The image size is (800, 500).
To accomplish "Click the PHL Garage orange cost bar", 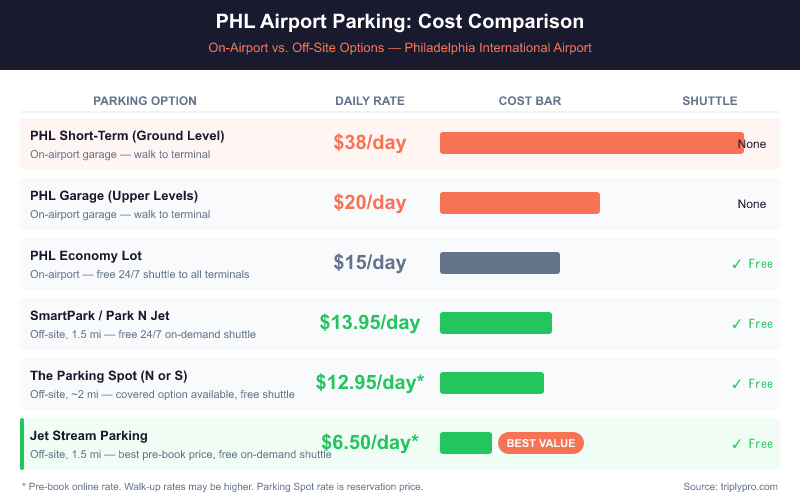I will tap(519, 203).
